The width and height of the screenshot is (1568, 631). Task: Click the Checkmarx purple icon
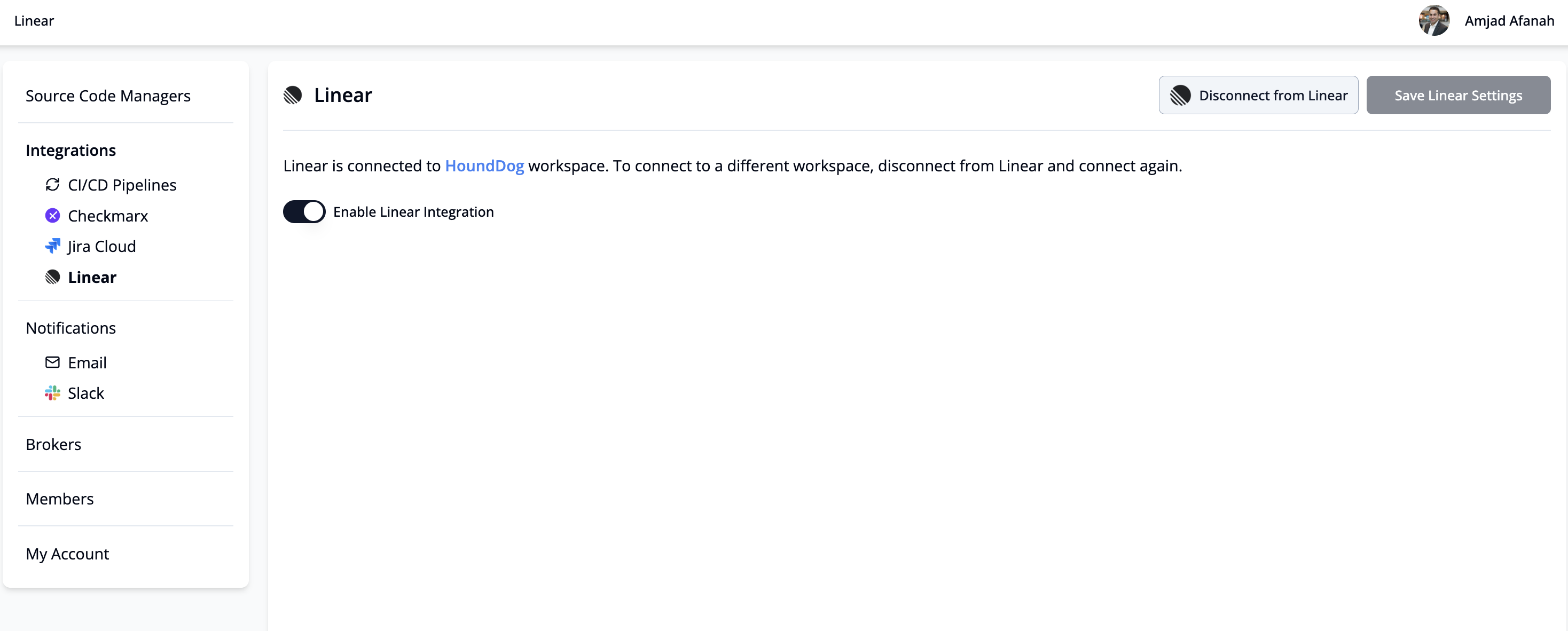52,215
